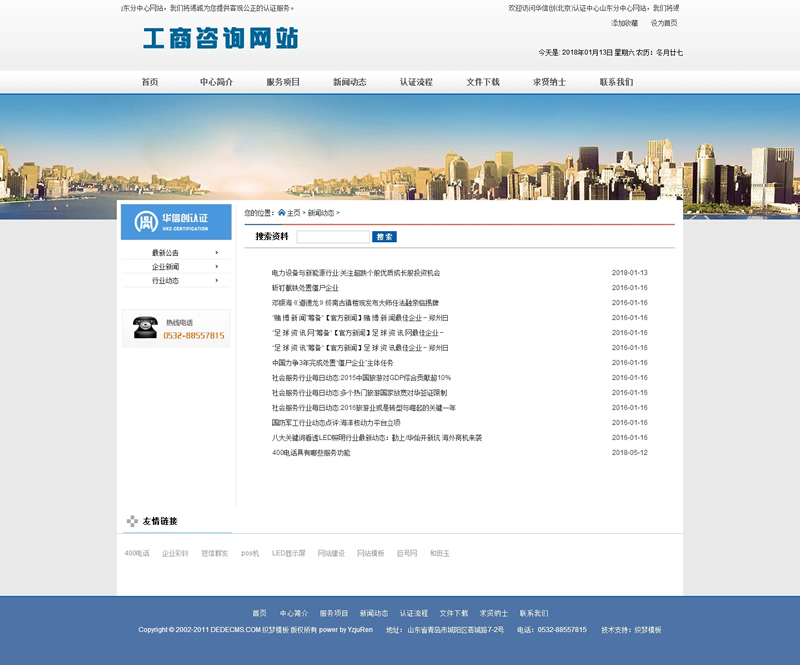
Task: Click the 添加收藏 link at top right
Action: point(624,22)
